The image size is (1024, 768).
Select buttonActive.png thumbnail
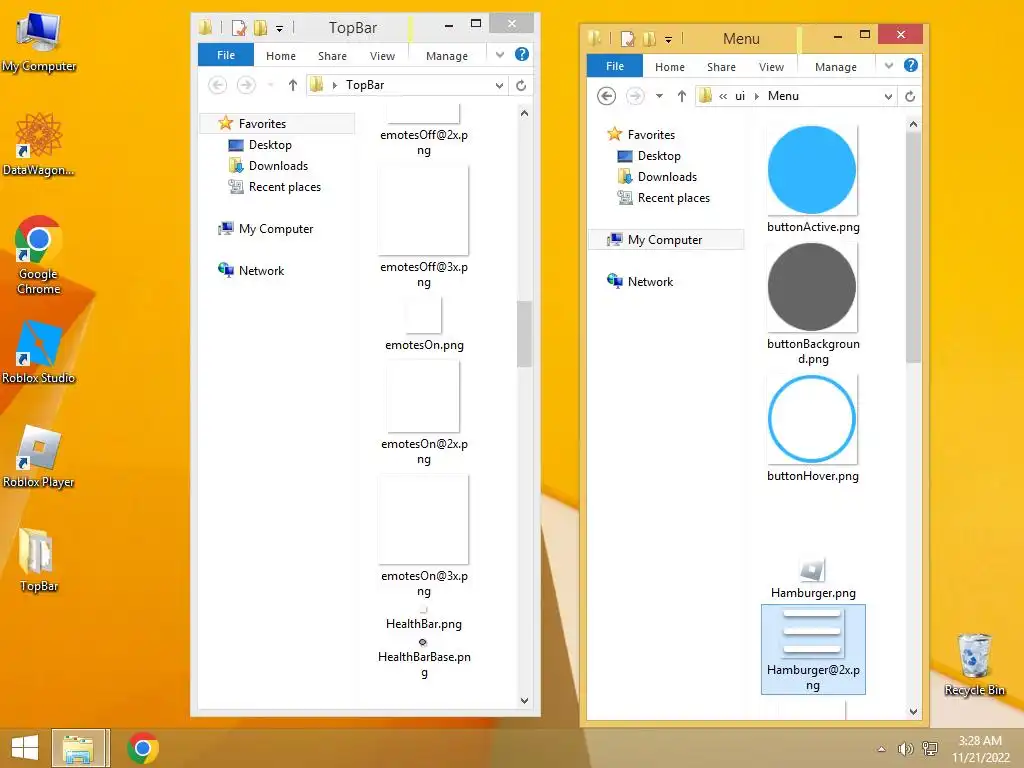tap(812, 170)
